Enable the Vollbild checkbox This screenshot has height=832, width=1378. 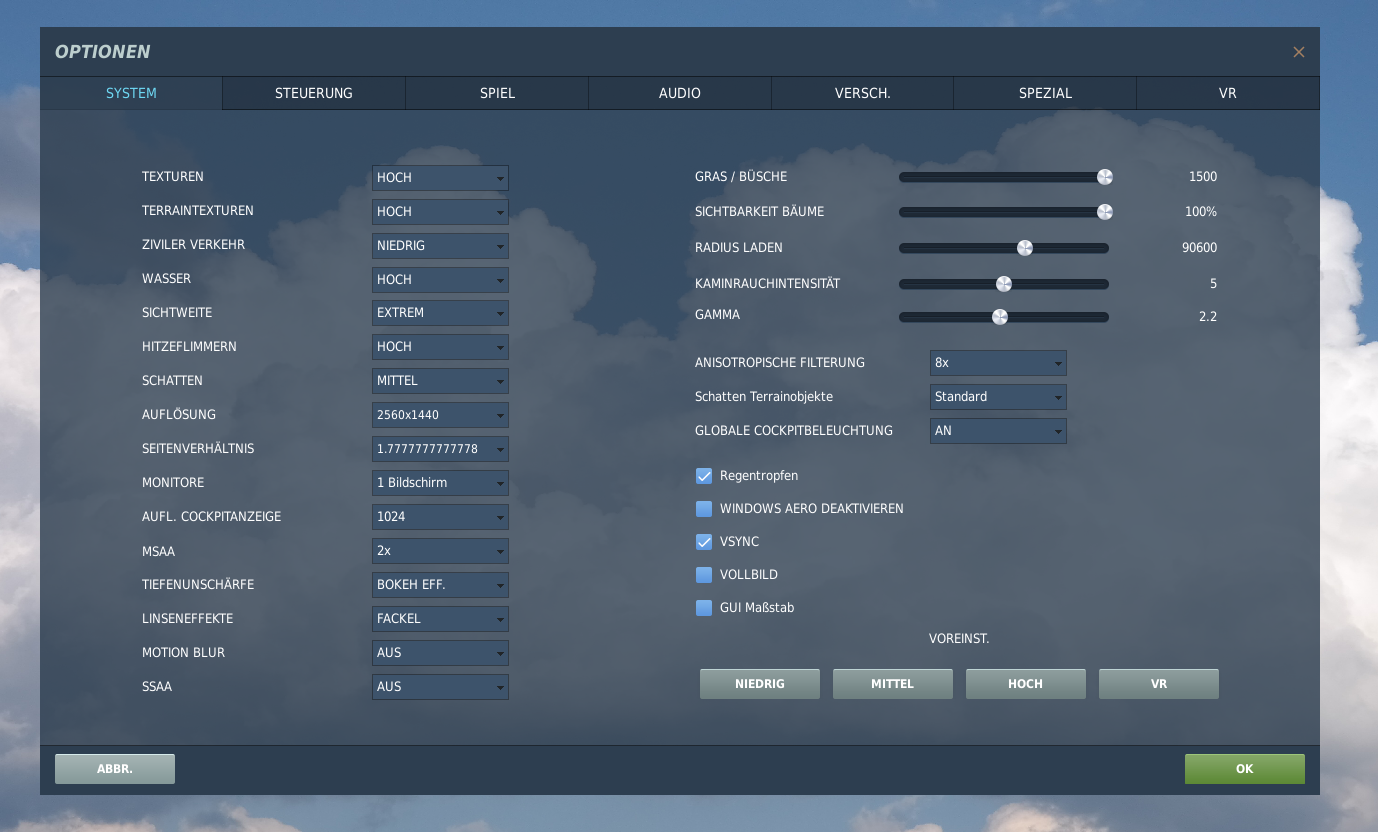click(x=704, y=575)
